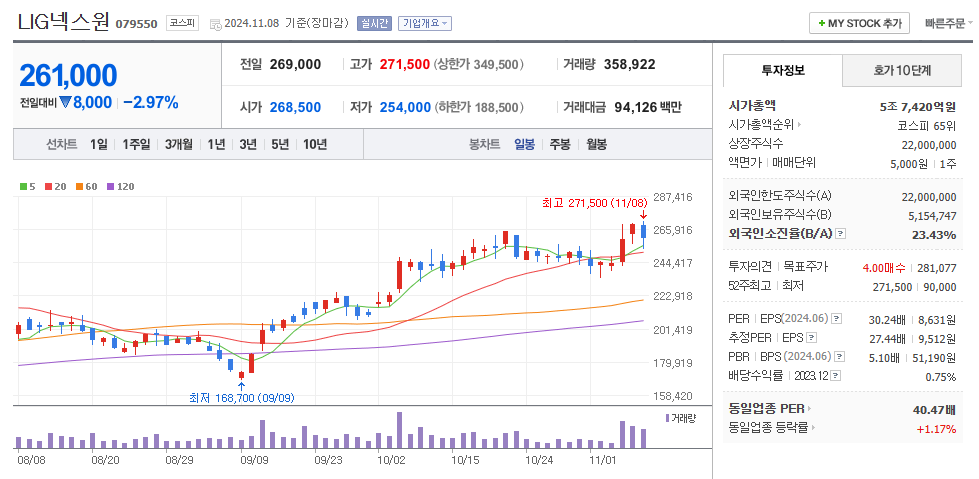
Task: Select the 3년 line chart
Action: pos(248,144)
